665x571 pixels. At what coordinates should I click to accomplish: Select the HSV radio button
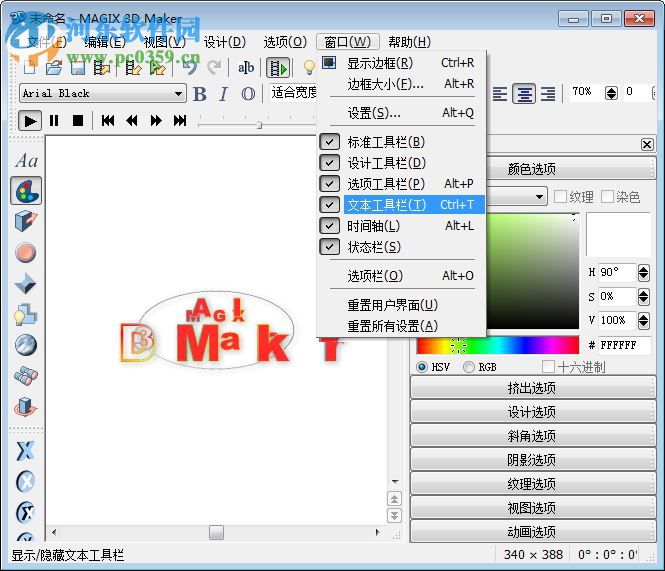(x=422, y=367)
